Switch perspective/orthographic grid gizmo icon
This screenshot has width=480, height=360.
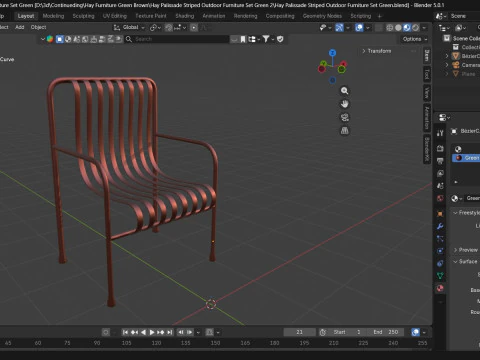[344, 131]
